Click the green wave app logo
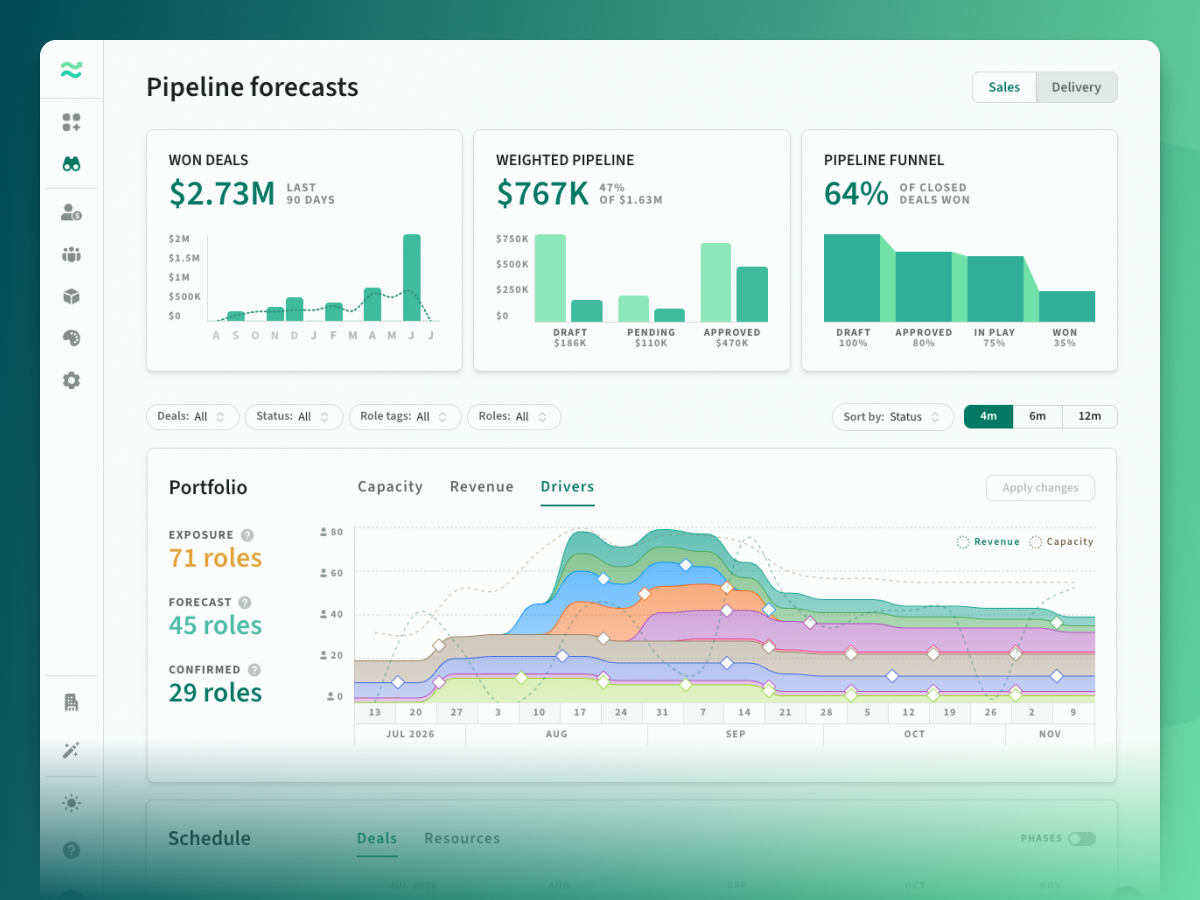 pos(71,70)
